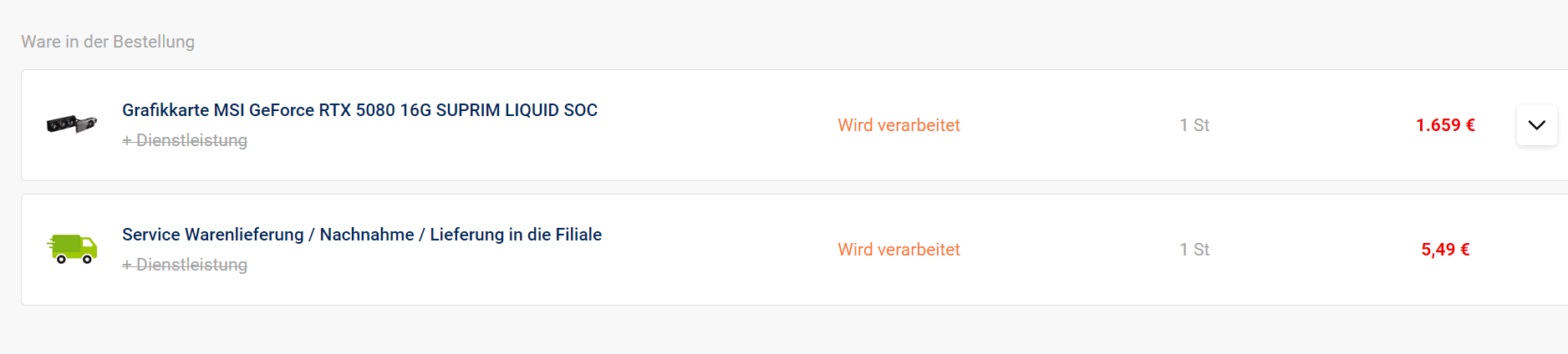
Task: Click the delivery service 'Wird verarbeitet' status
Action: pyautogui.click(x=899, y=250)
